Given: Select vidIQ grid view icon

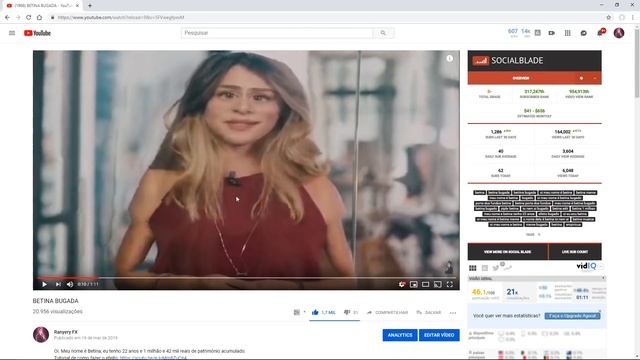Looking at the screenshot, I should pyautogui.click(x=473, y=268).
